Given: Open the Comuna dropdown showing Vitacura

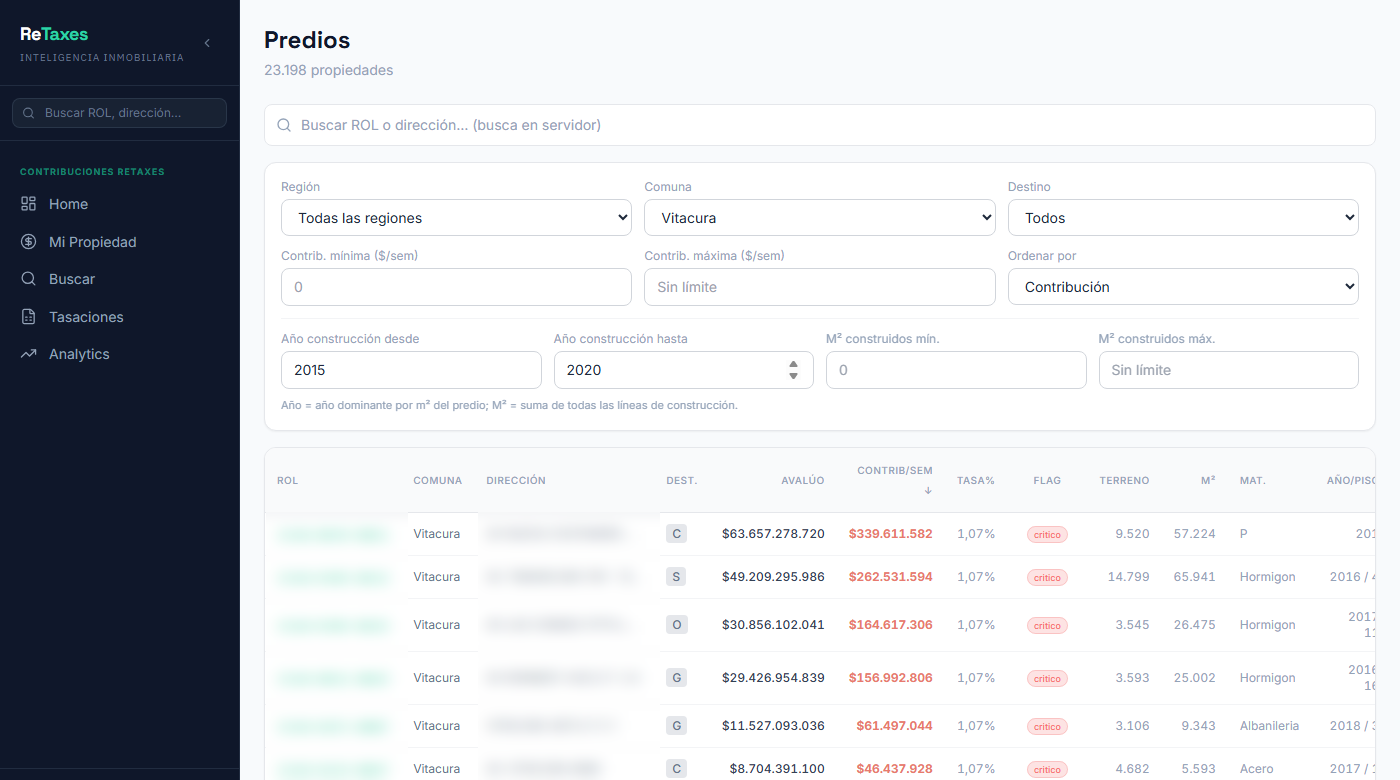Looking at the screenshot, I should [820, 218].
